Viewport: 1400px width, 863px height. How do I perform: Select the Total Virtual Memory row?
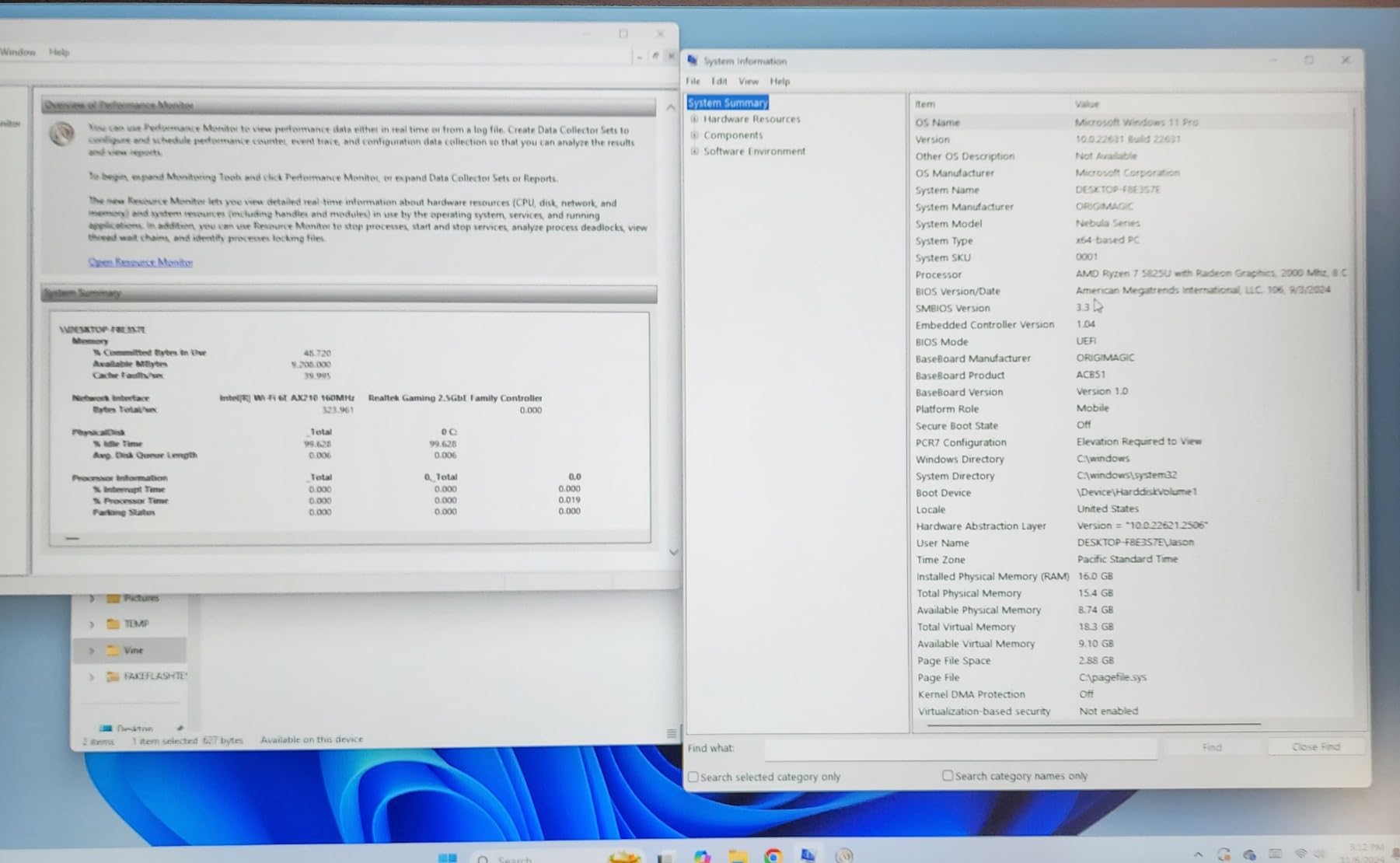1132,627
